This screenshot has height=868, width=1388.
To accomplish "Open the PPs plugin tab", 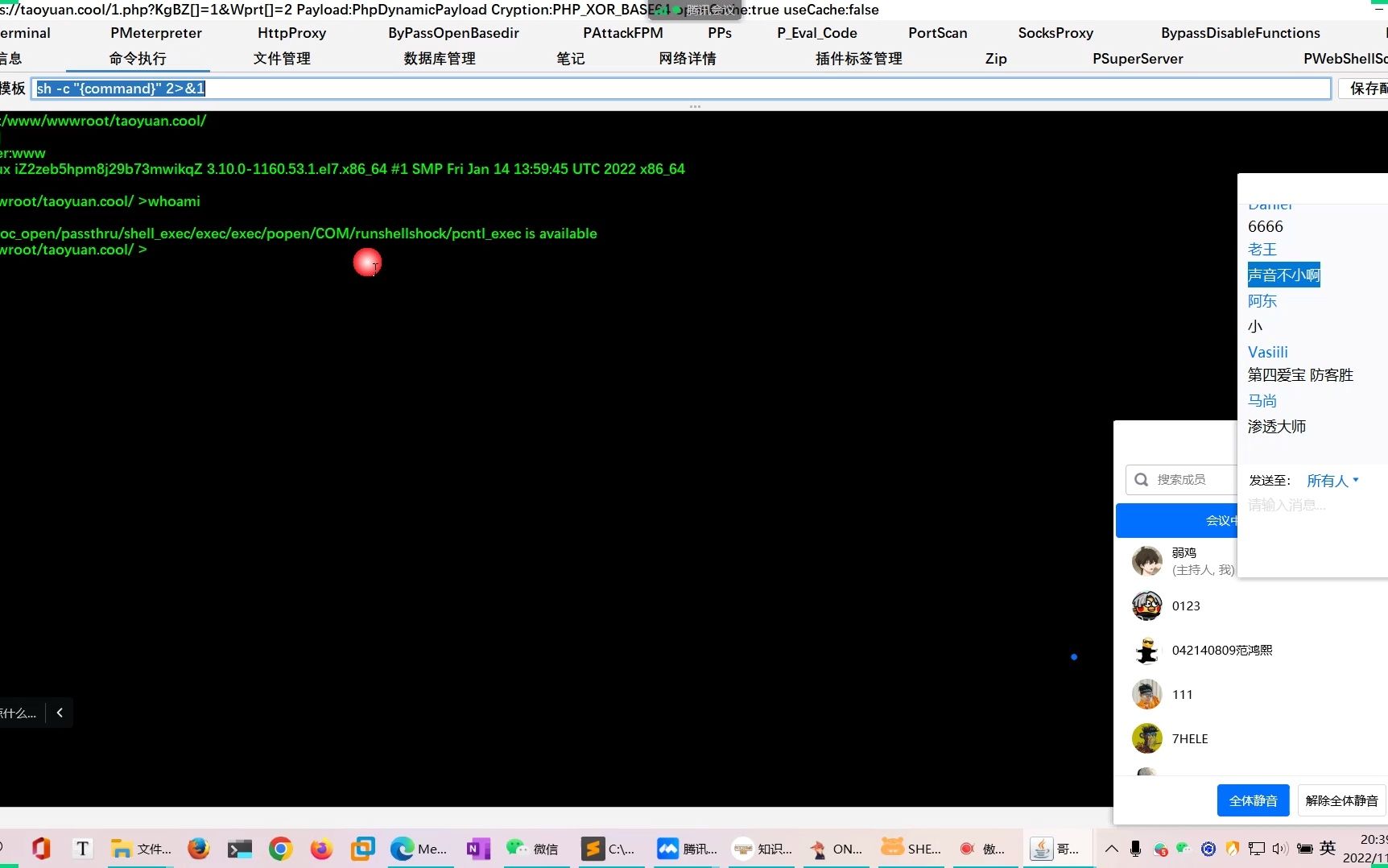I will coord(720,33).
